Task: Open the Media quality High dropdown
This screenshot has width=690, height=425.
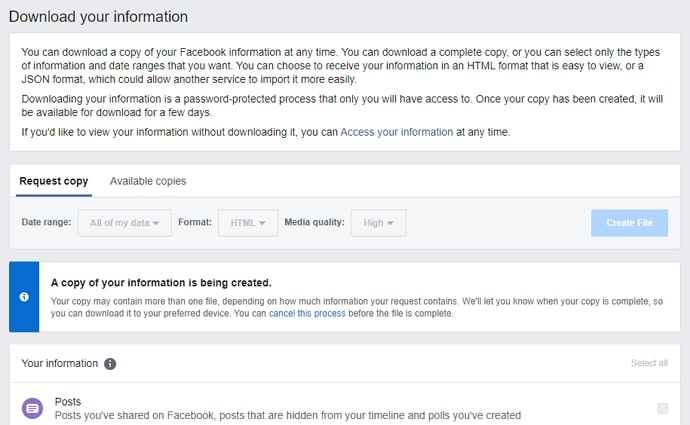Action: (x=378, y=223)
